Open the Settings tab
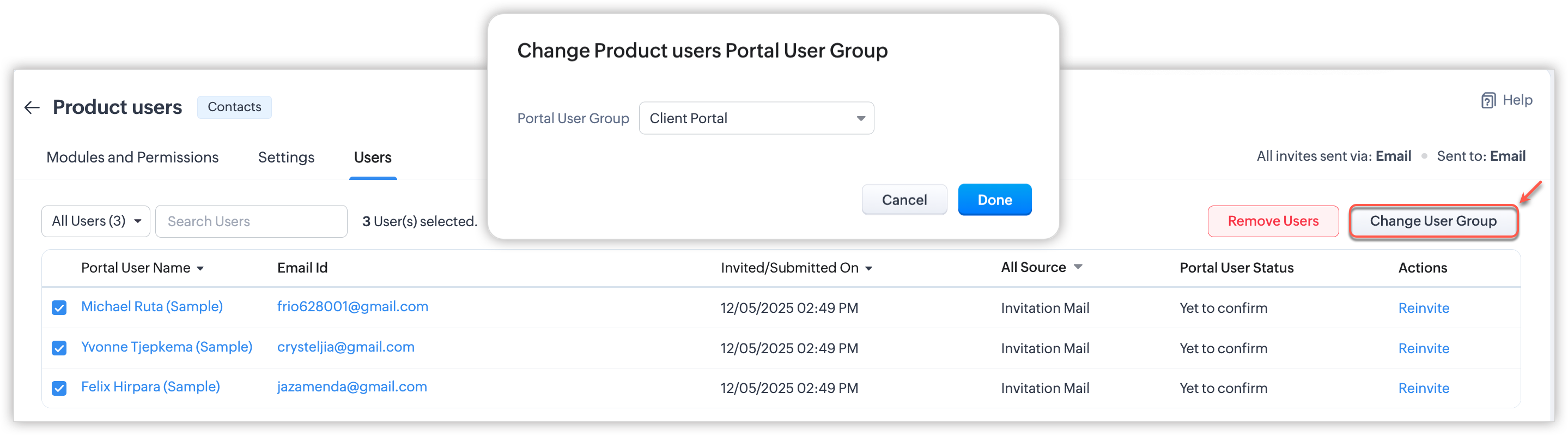Screen dimensions: 1568x435 pyautogui.click(x=286, y=157)
